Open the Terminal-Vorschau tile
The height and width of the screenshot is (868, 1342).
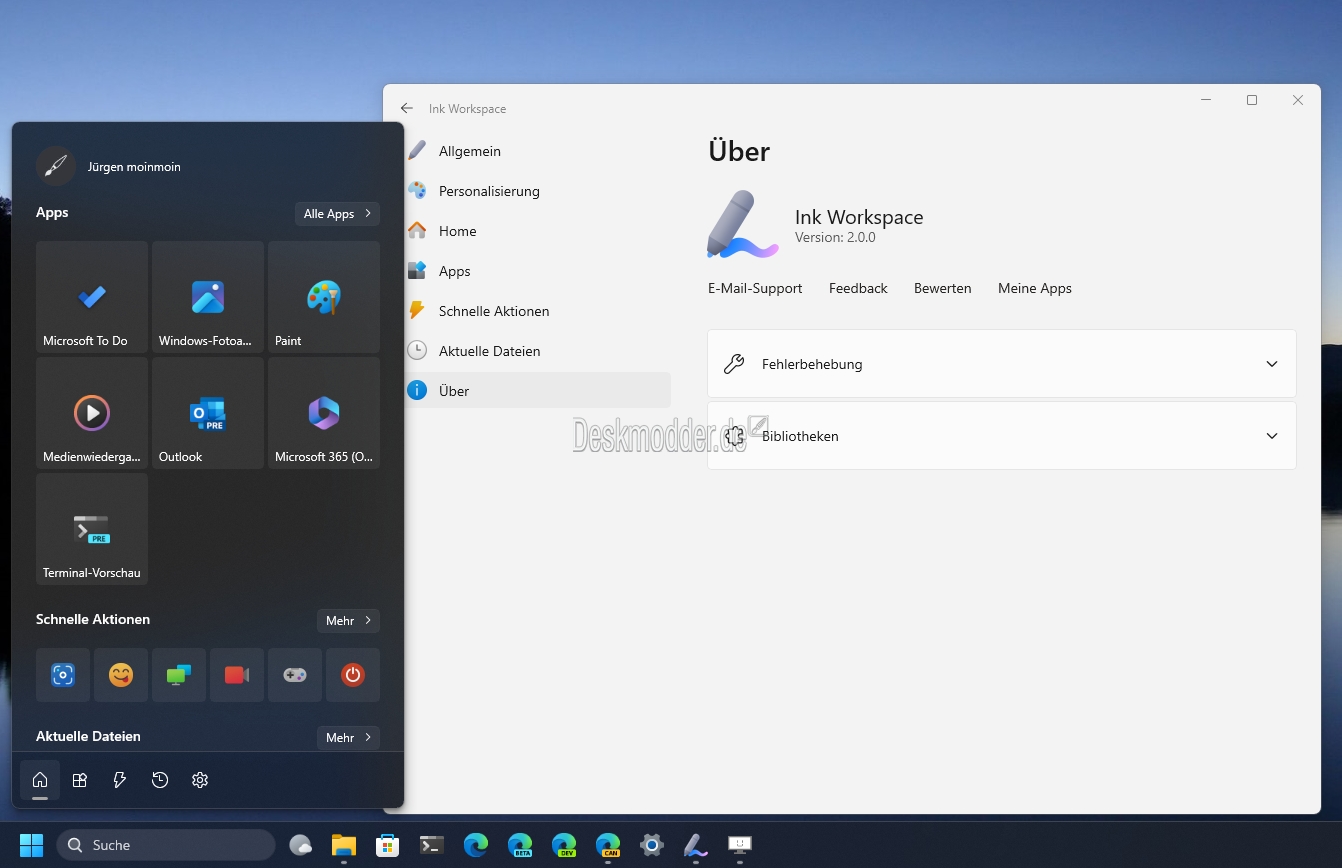point(92,529)
